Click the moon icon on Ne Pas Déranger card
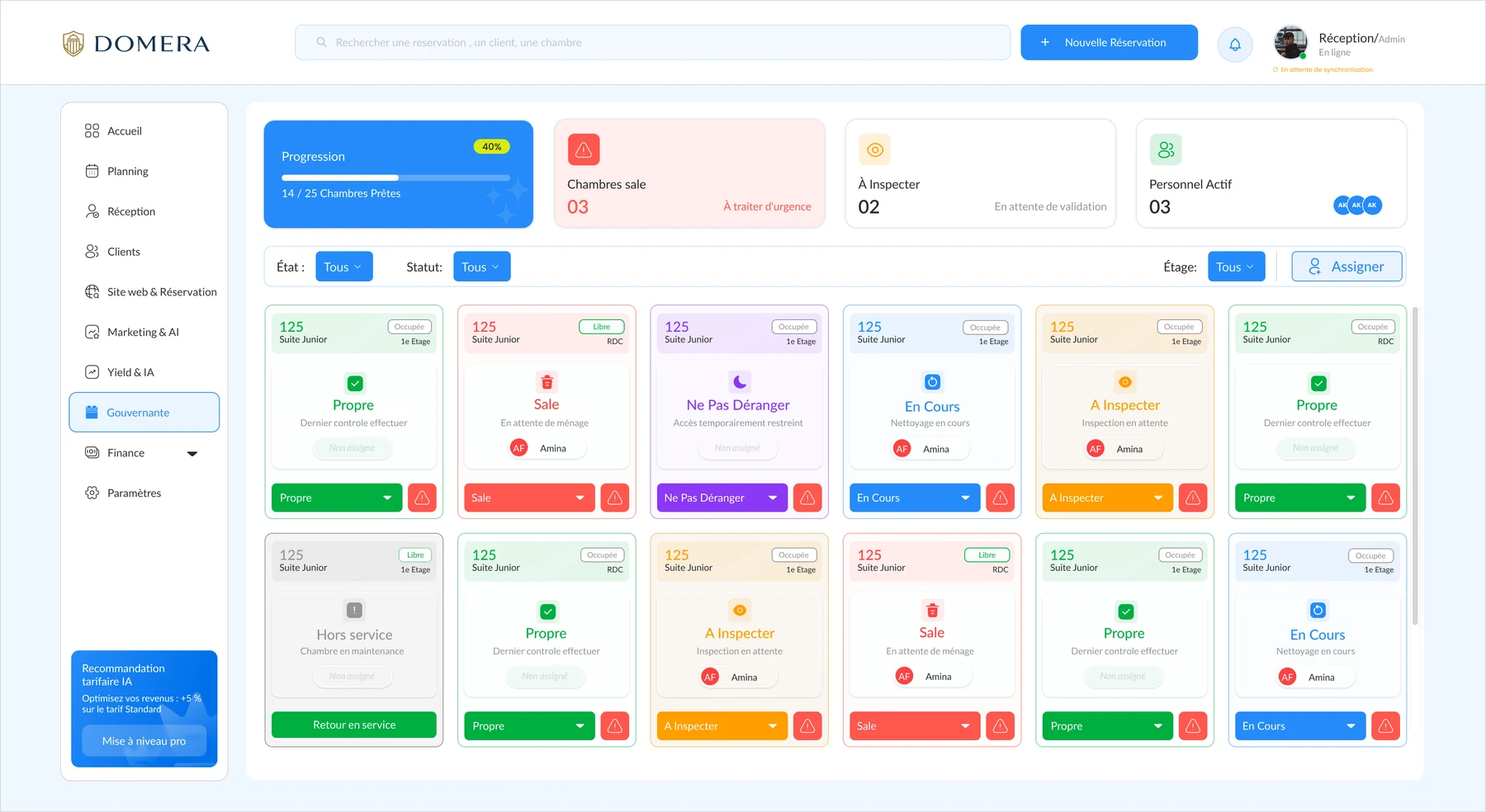This screenshot has height=812, width=1486. [x=740, y=381]
